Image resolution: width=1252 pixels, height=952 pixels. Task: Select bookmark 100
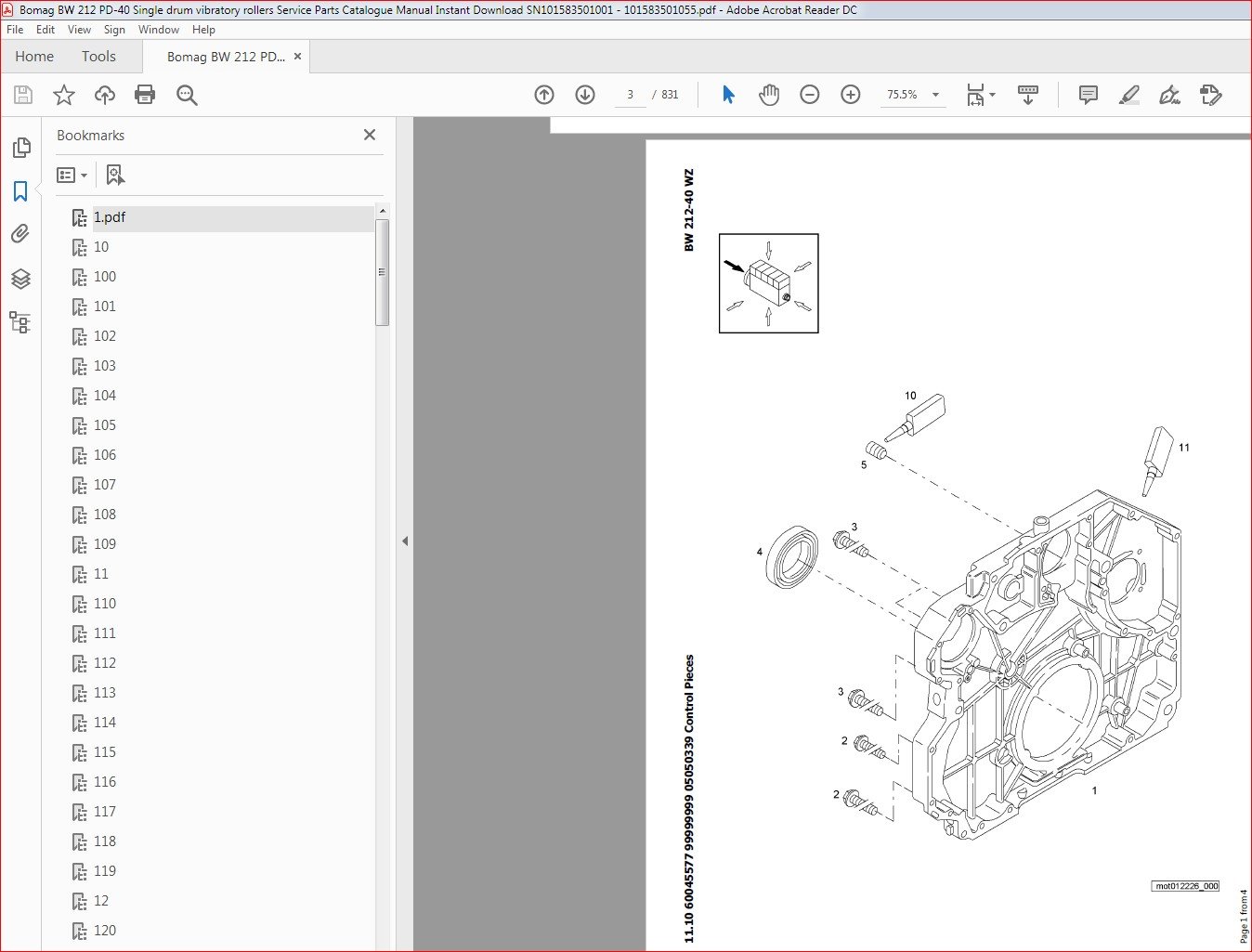point(104,277)
